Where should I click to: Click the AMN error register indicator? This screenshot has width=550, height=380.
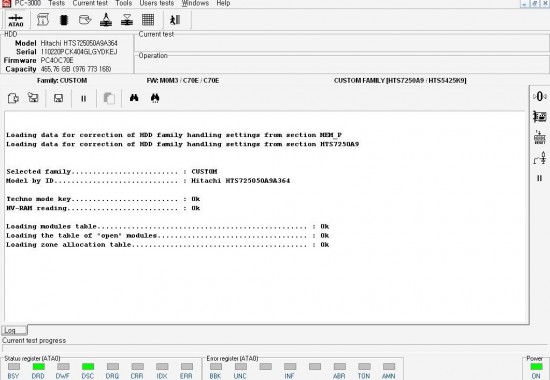coord(389,367)
